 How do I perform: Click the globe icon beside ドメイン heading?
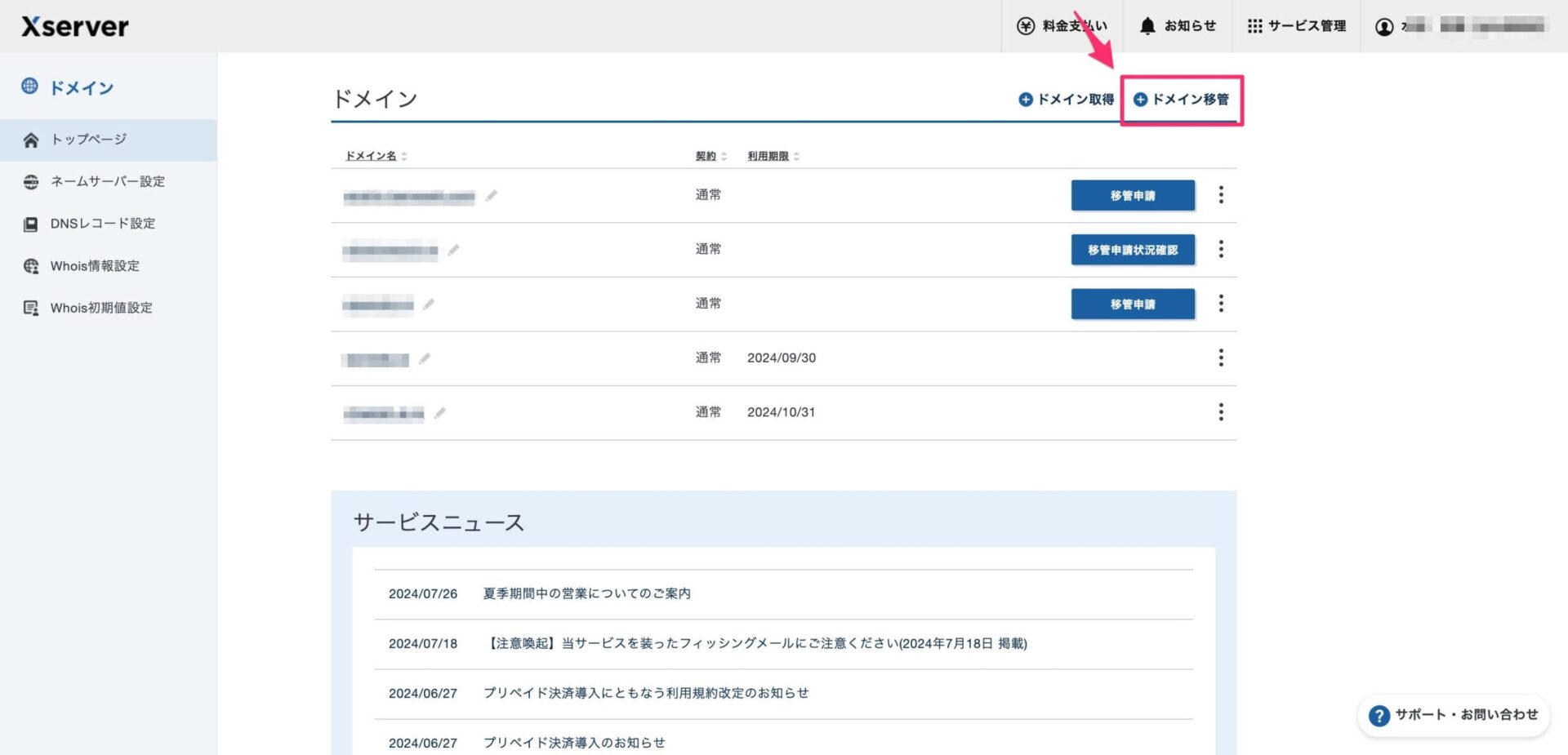(31, 87)
